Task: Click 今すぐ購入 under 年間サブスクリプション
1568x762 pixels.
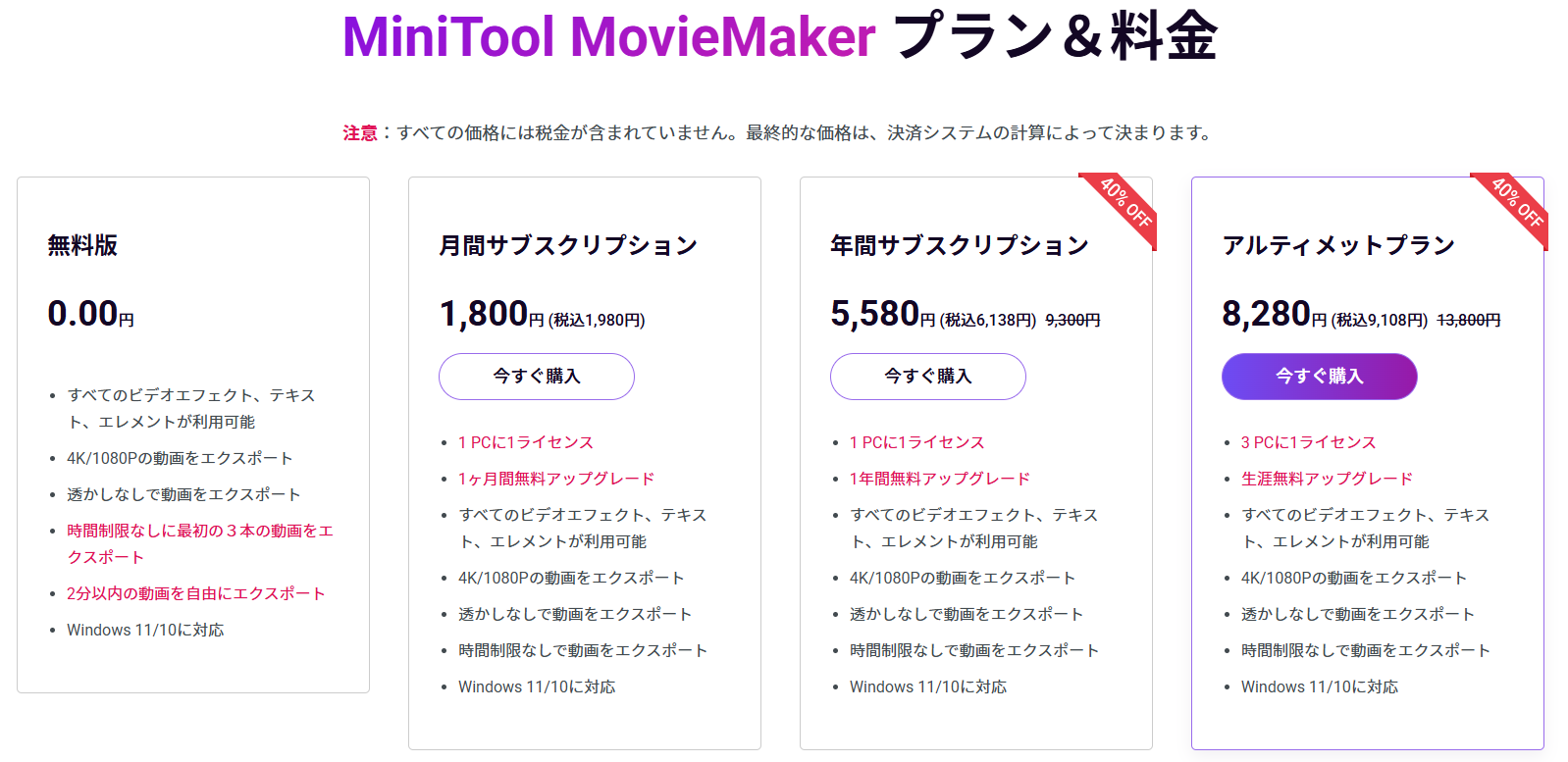Action: pyautogui.click(x=927, y=377)
